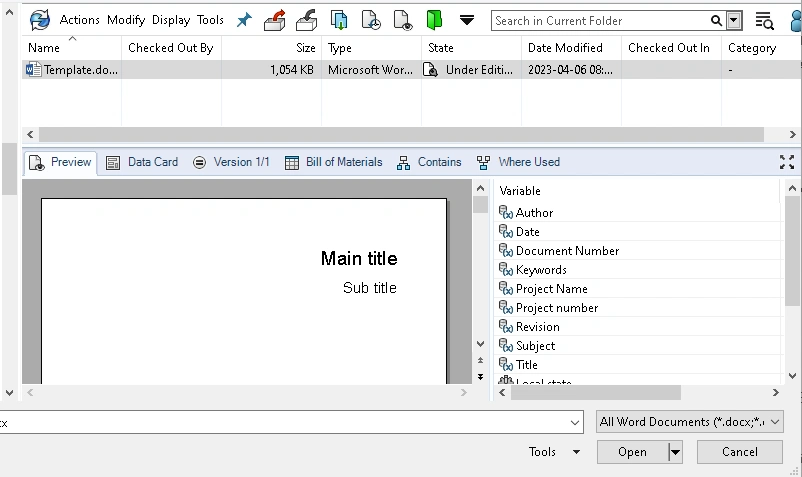Sort by the Checked Out By column
Screen dimensions: 802x477
[171, 48]
